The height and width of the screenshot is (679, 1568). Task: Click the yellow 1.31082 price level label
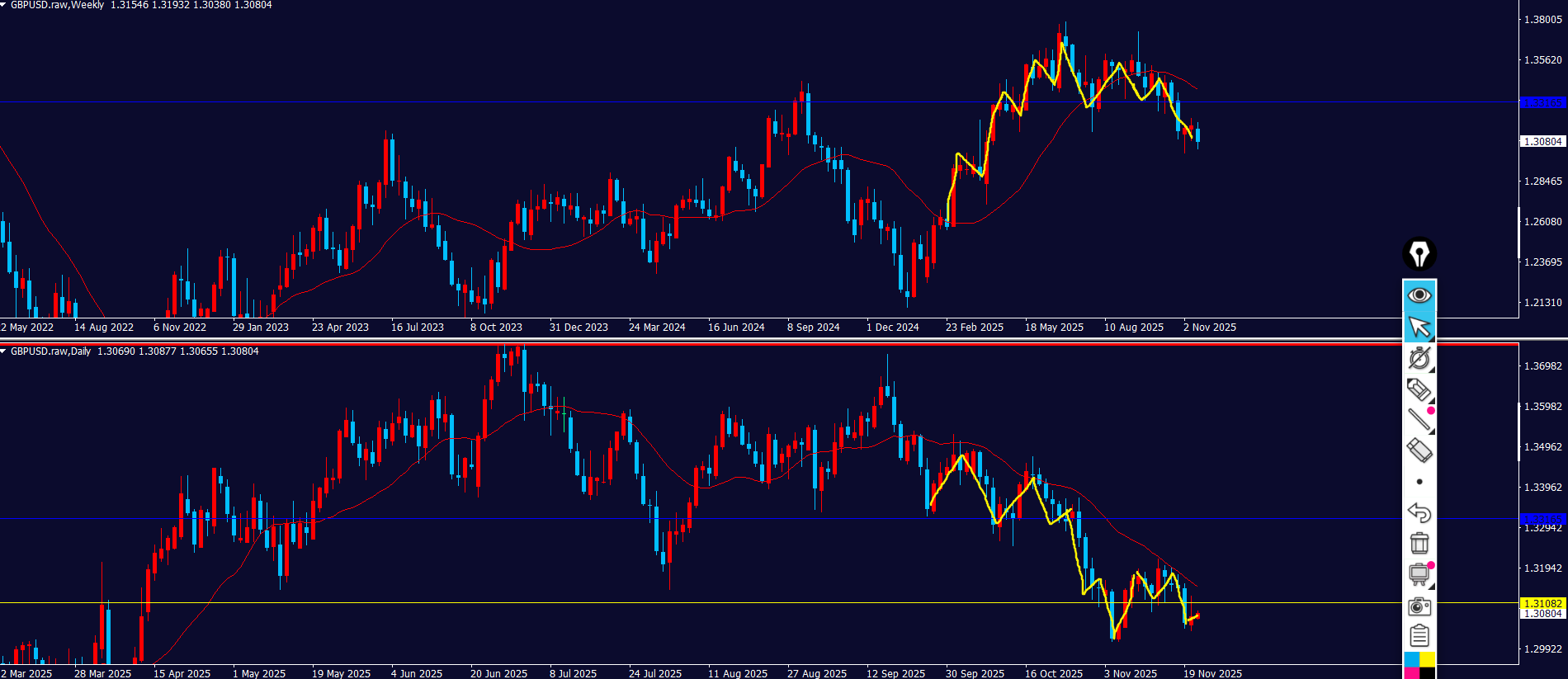[1542, 603]
